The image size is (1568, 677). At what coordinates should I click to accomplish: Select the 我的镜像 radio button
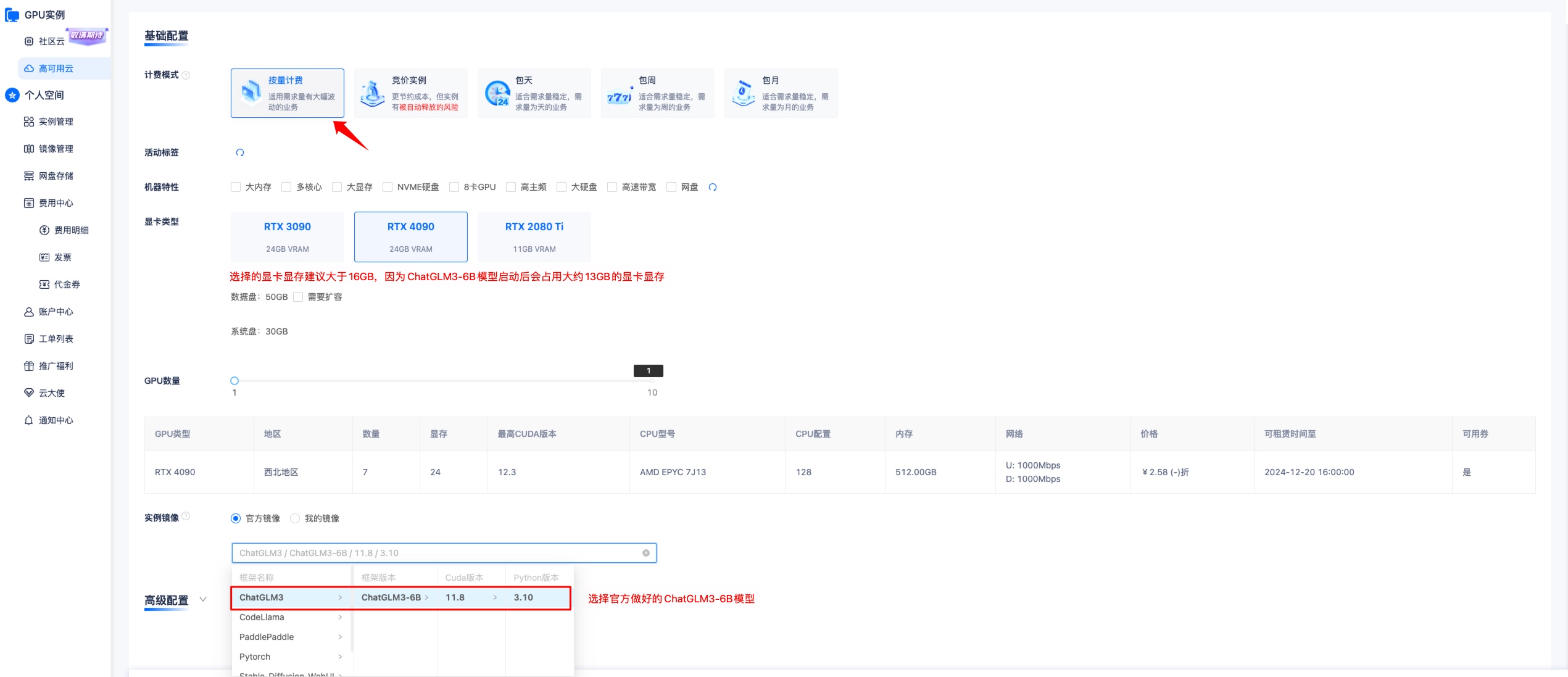tap(295, 518)
